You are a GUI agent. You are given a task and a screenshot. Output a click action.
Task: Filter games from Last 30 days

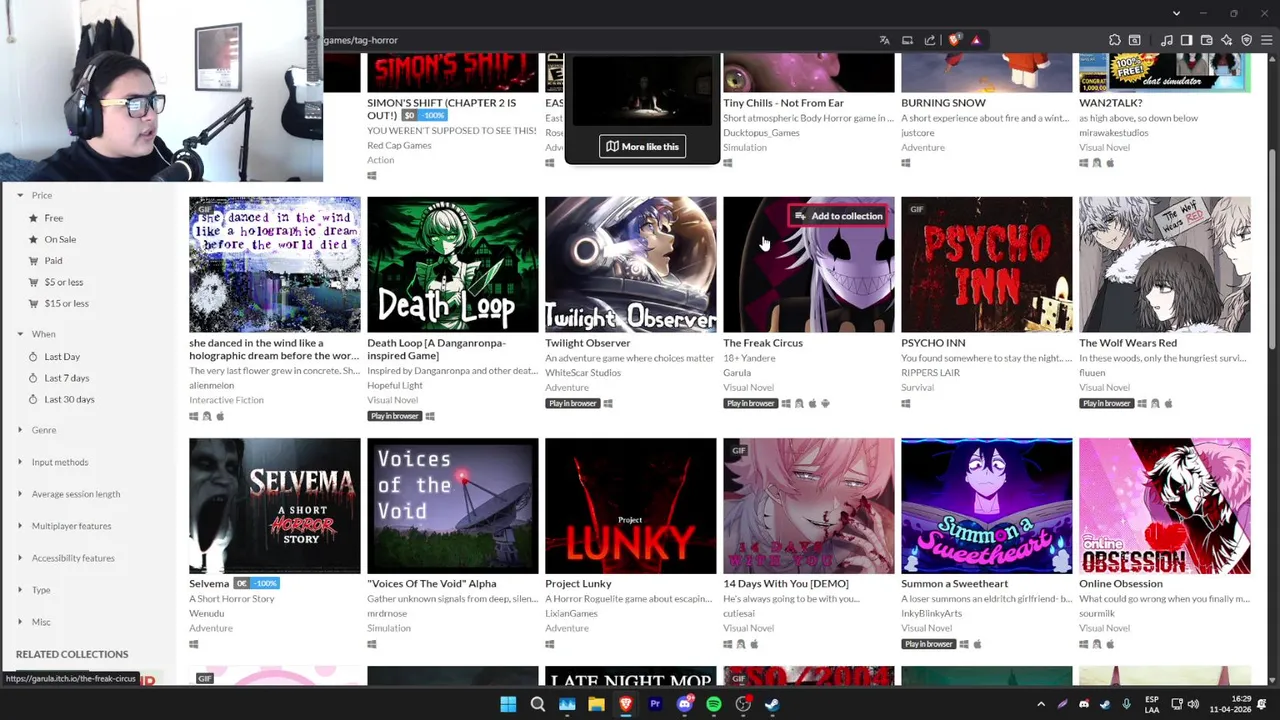coord(69,399)
